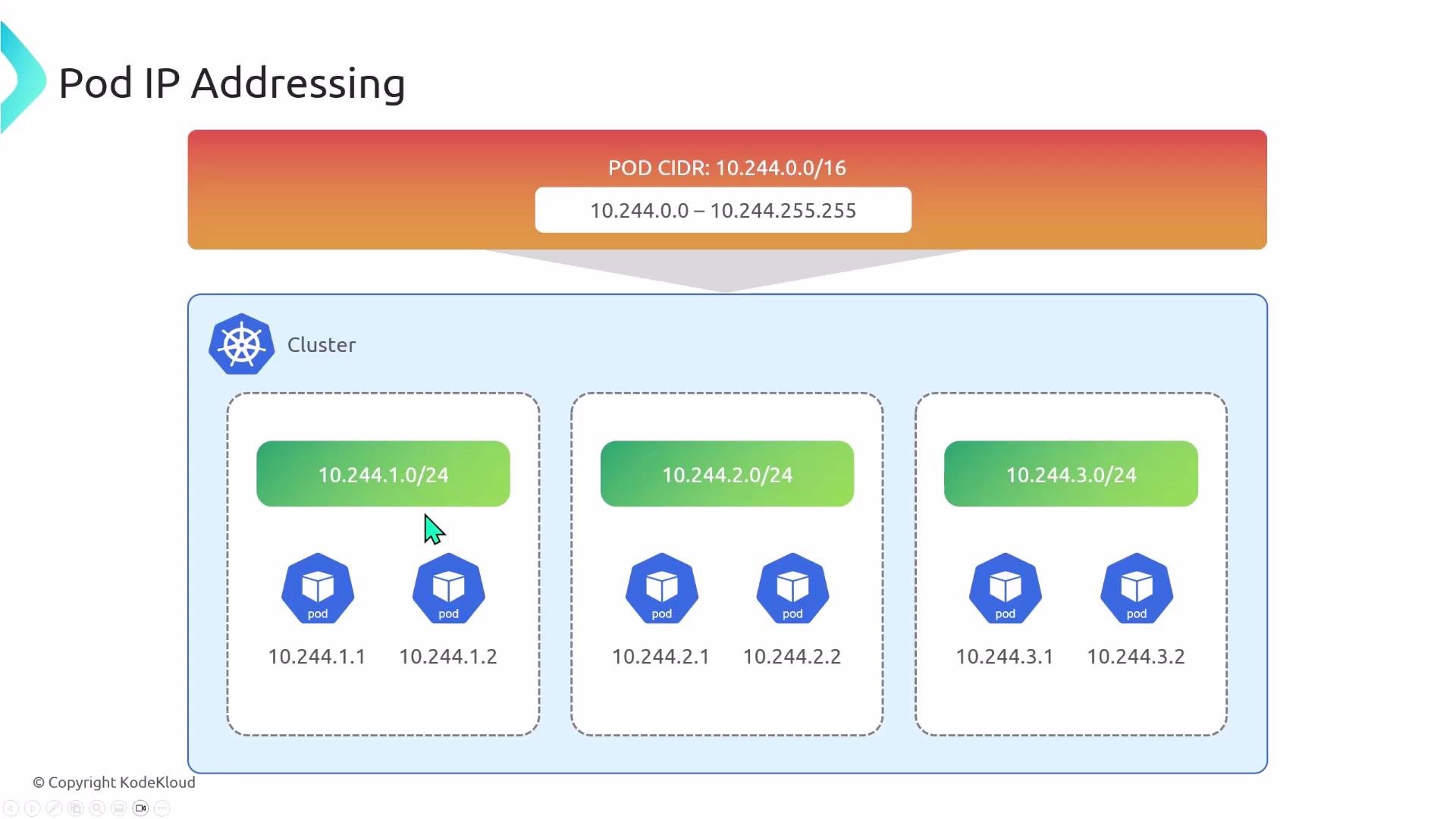Click the 10.244.3.2 pod address

click(1136, 657)
